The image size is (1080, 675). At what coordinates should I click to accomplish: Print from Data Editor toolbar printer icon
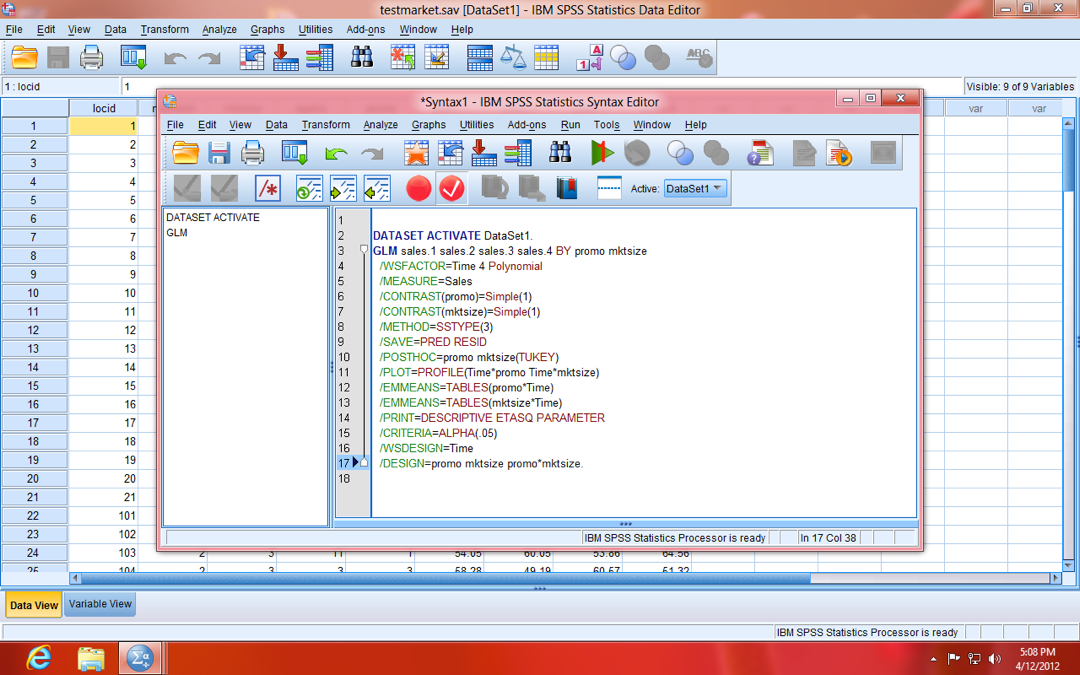[91, 57]
